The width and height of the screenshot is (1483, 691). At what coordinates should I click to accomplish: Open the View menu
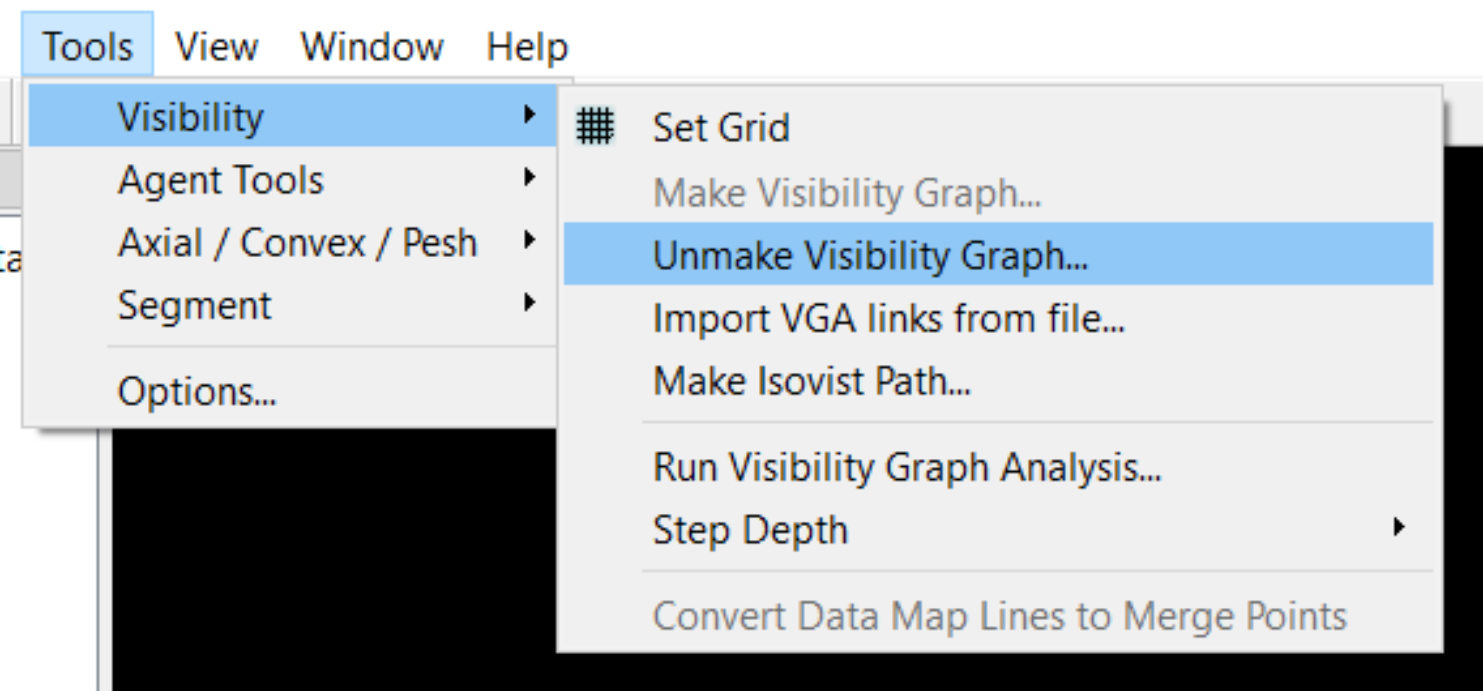(217, 46)
